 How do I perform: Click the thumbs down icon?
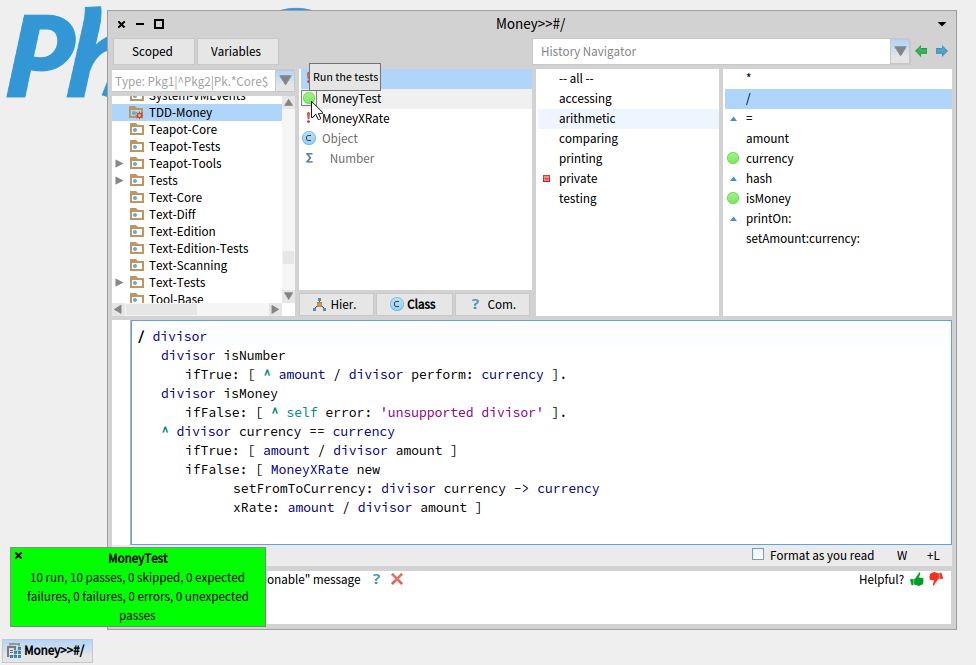(x=937, y=579)
